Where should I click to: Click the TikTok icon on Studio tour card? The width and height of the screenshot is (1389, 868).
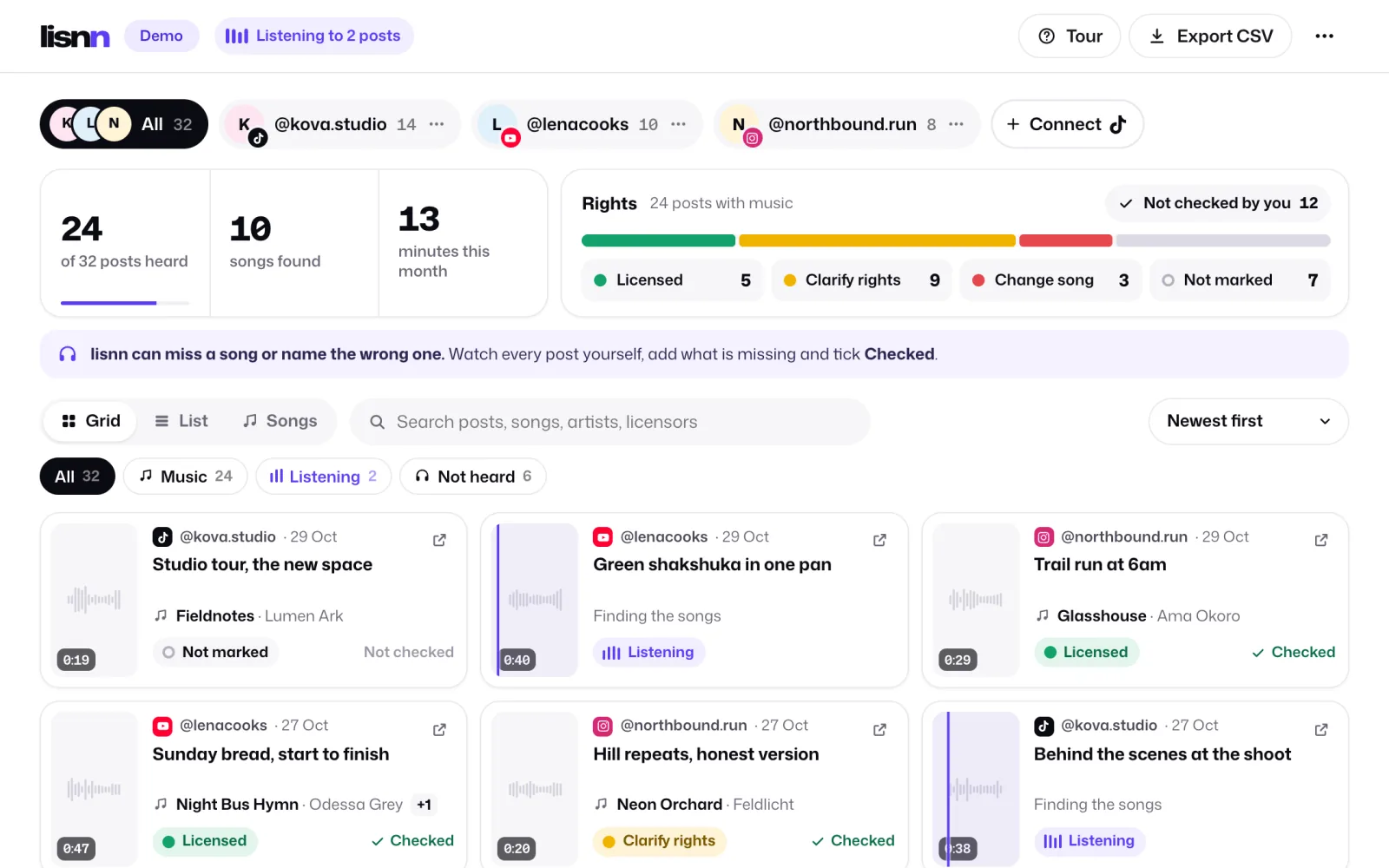pyautogui.click(x=162, y=536)
